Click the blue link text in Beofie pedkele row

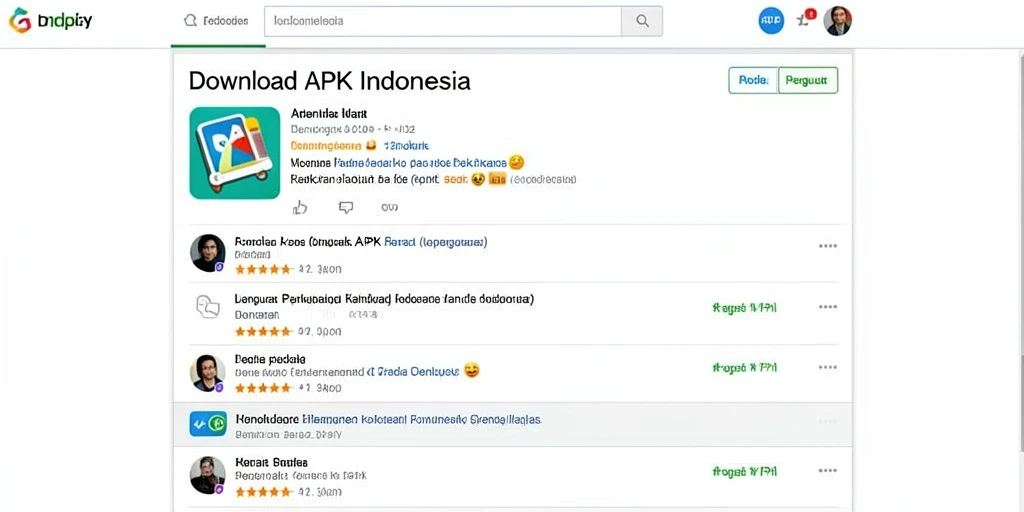coord(413,372)
